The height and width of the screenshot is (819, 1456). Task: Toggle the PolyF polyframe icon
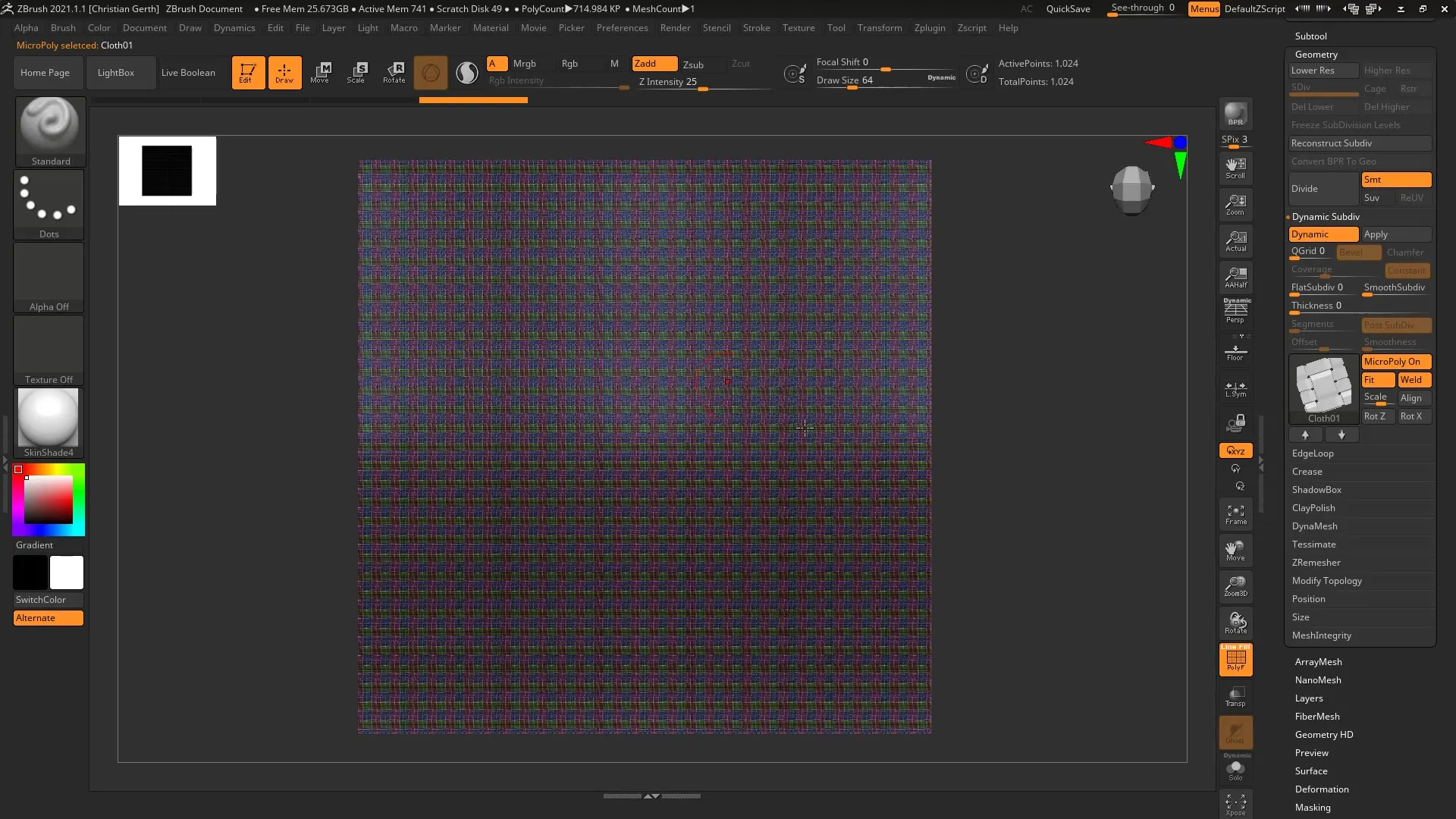point(1235,659)
